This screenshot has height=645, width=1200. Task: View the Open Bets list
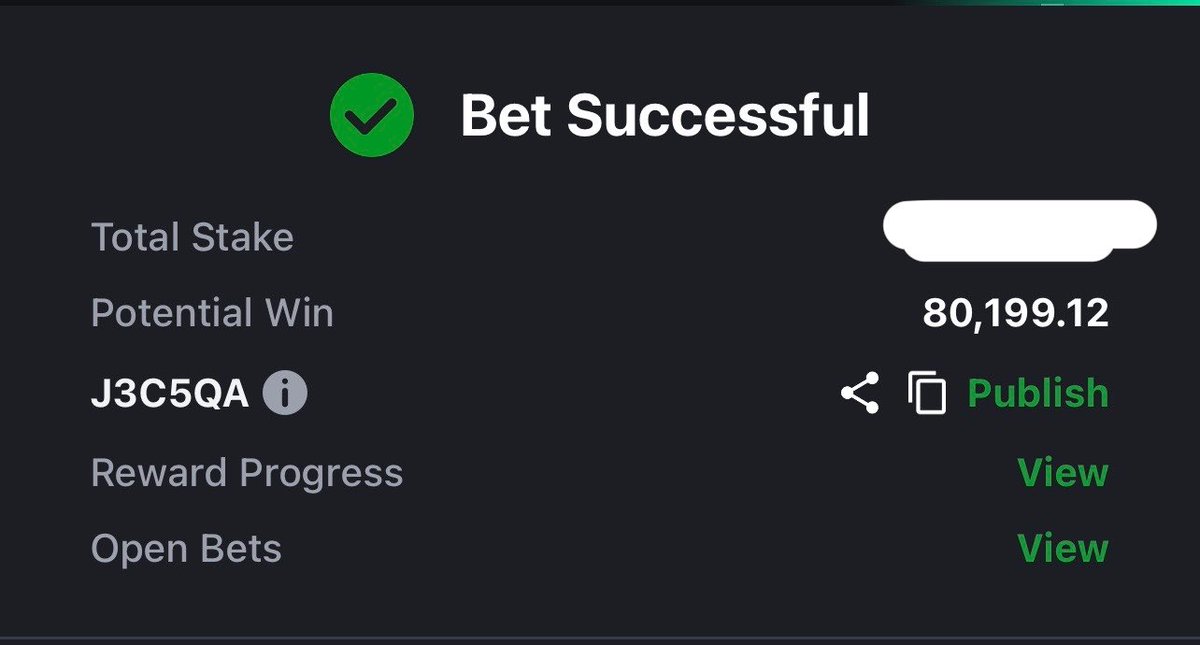tap(1063, 548)
